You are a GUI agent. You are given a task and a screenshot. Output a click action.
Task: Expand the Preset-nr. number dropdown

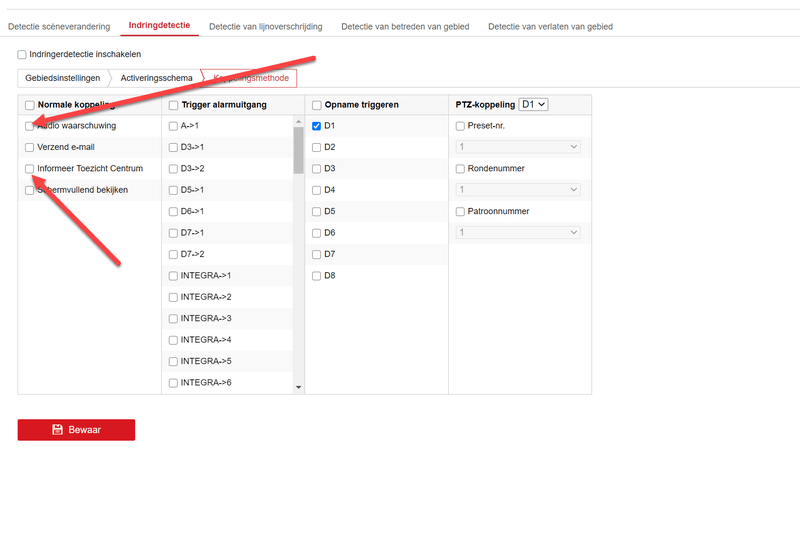[x=519, y=147]
